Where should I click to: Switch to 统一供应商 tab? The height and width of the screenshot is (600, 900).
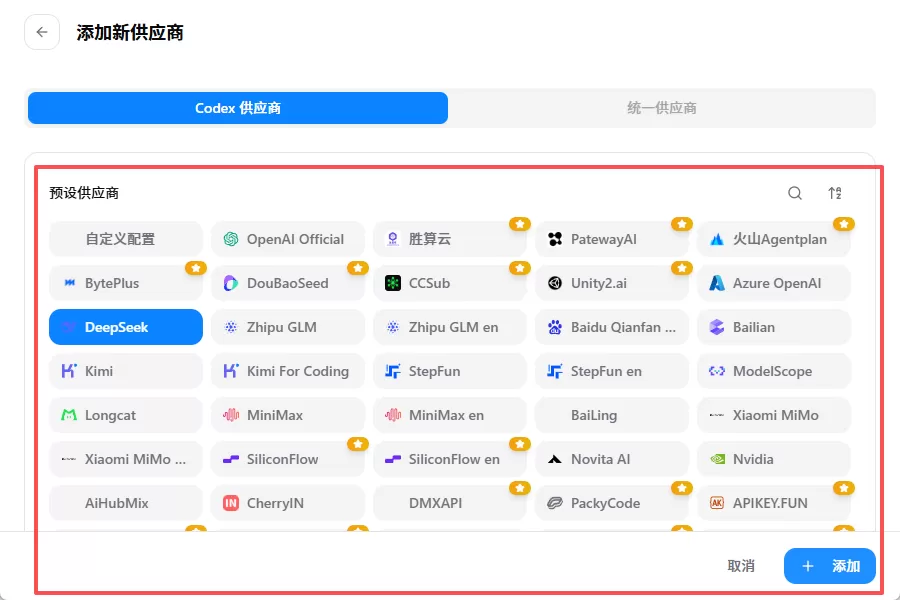click(661, 108)
